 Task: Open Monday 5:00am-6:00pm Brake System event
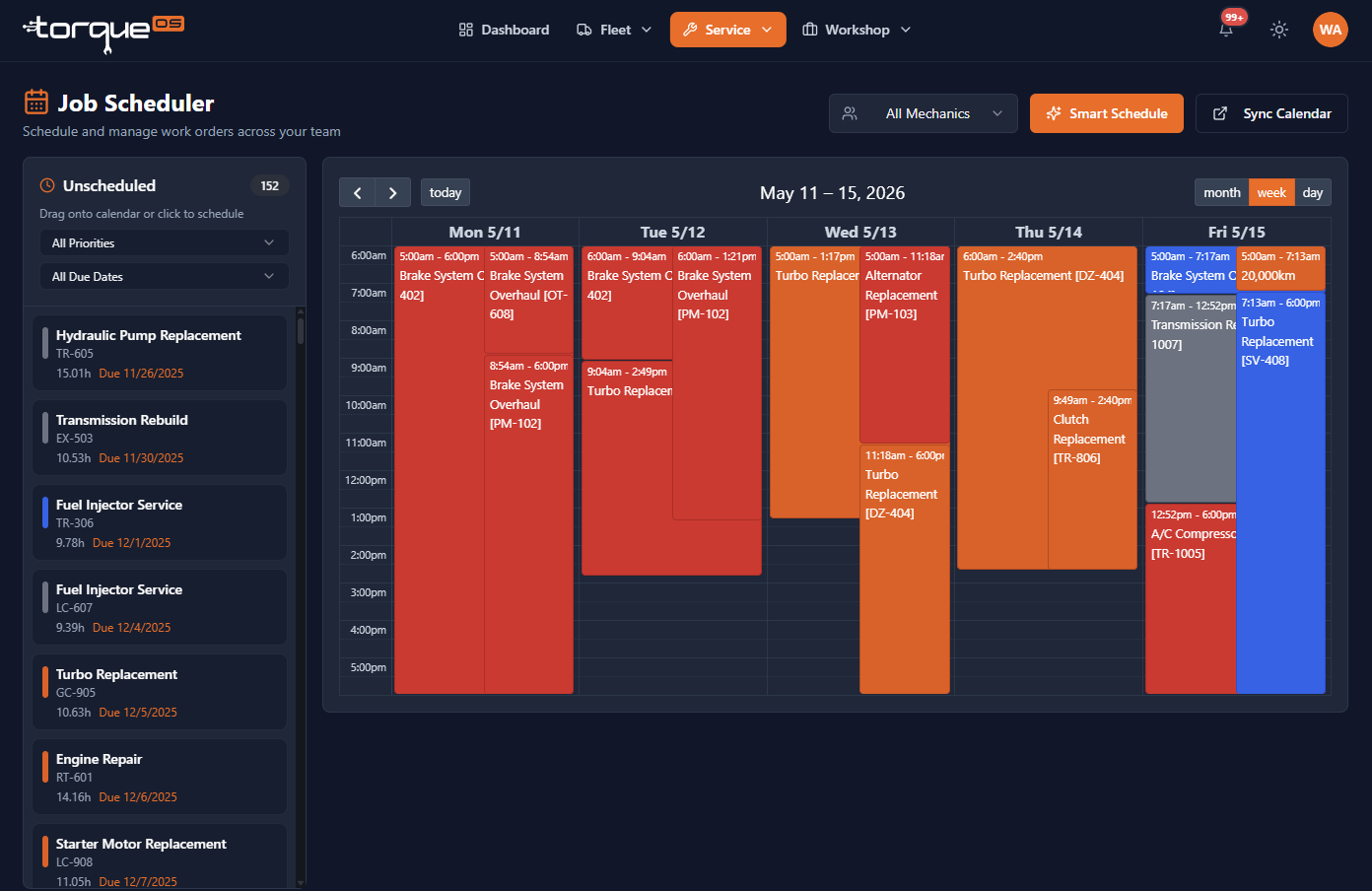439,470
